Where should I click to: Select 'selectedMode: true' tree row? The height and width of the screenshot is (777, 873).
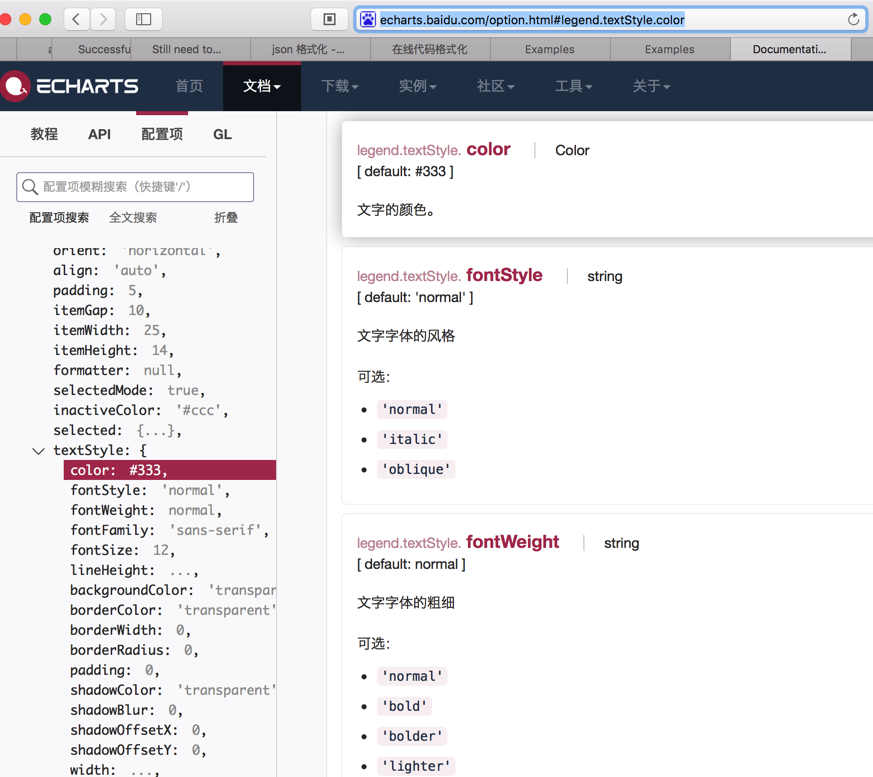[129, 391]
